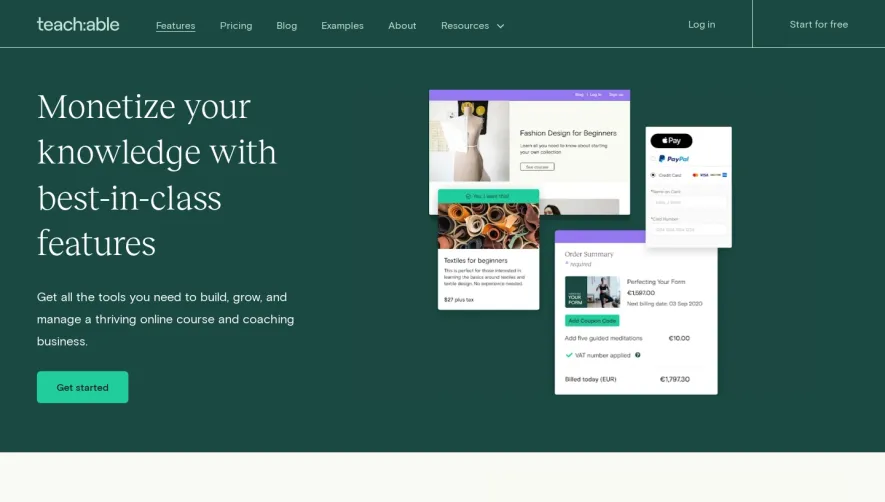Open the Features nav link
885x502 pixels.
tap(176, 25)
